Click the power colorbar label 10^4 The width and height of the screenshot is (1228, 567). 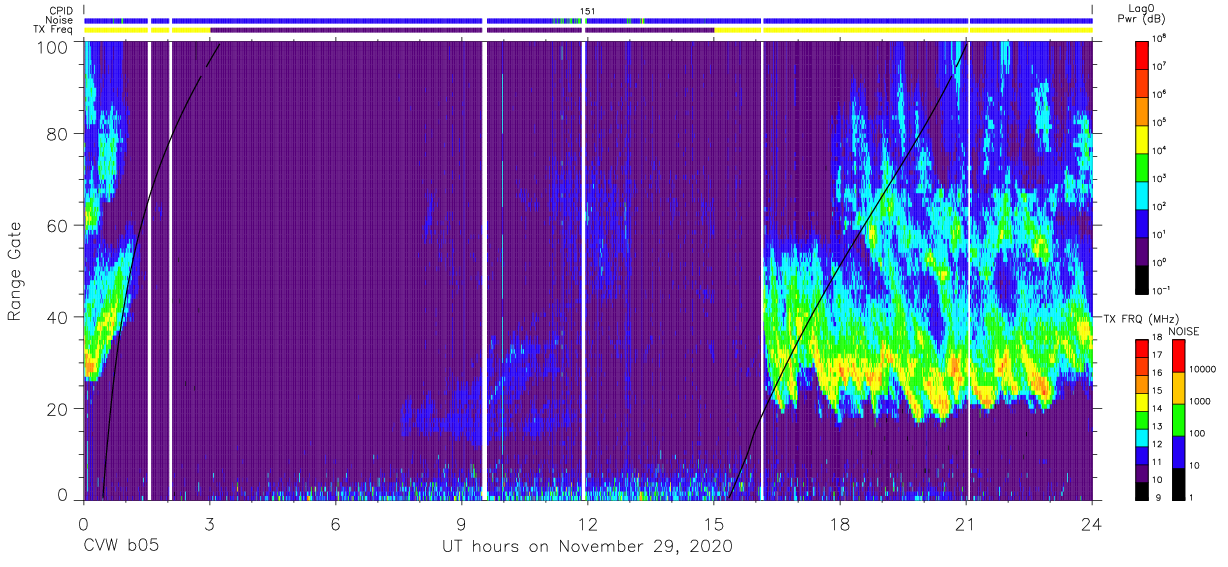[1159, 150]
